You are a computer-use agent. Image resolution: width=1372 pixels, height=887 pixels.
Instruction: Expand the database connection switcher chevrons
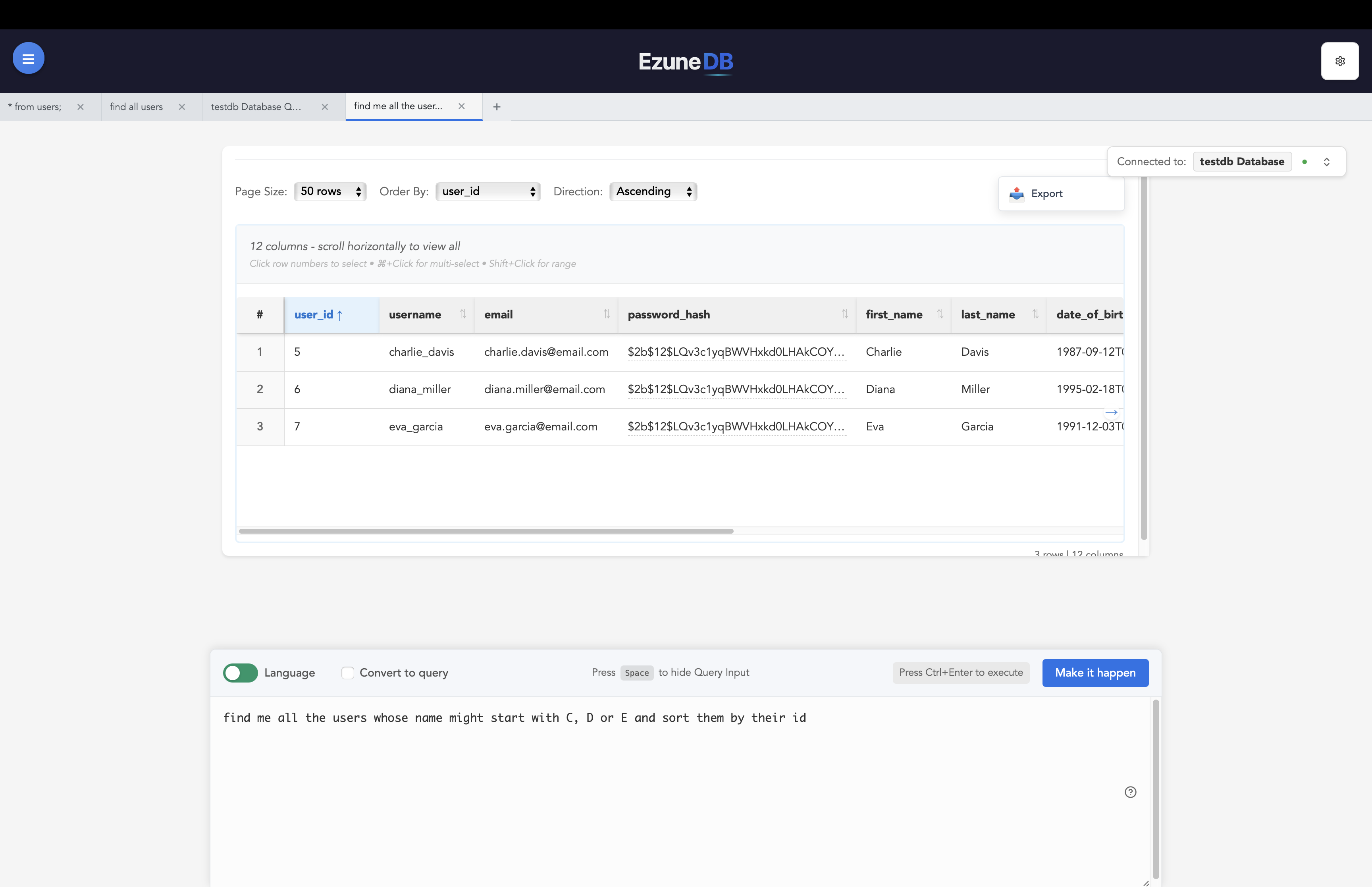pyautogui.click(x=1326, y=162)
